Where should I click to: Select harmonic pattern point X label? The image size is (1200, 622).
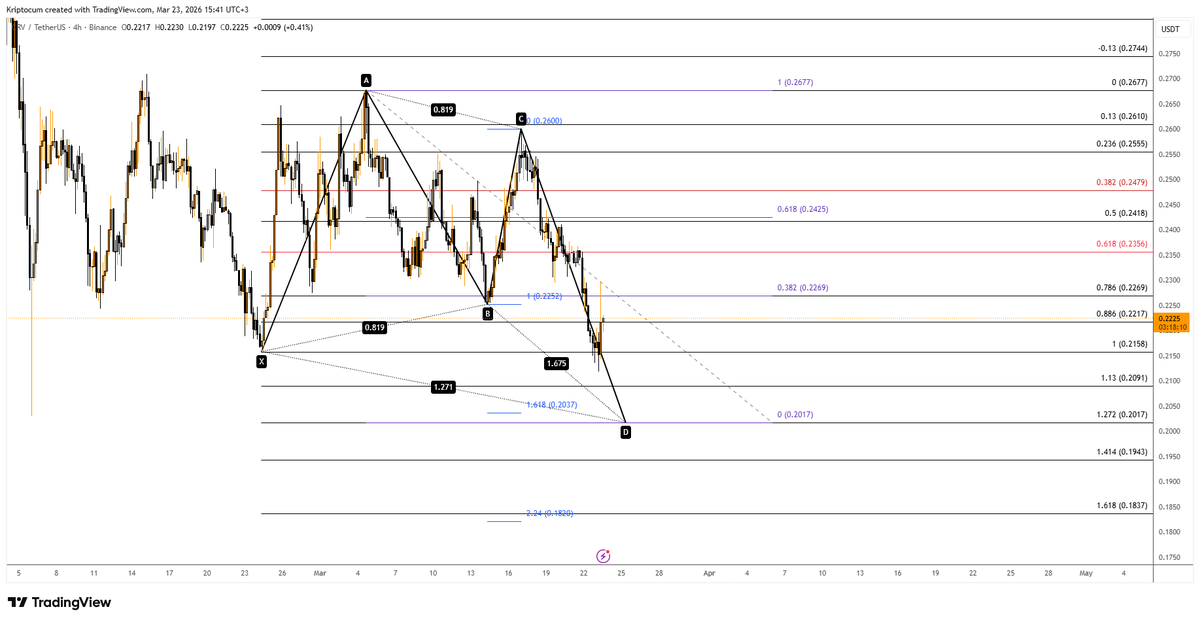261,362
